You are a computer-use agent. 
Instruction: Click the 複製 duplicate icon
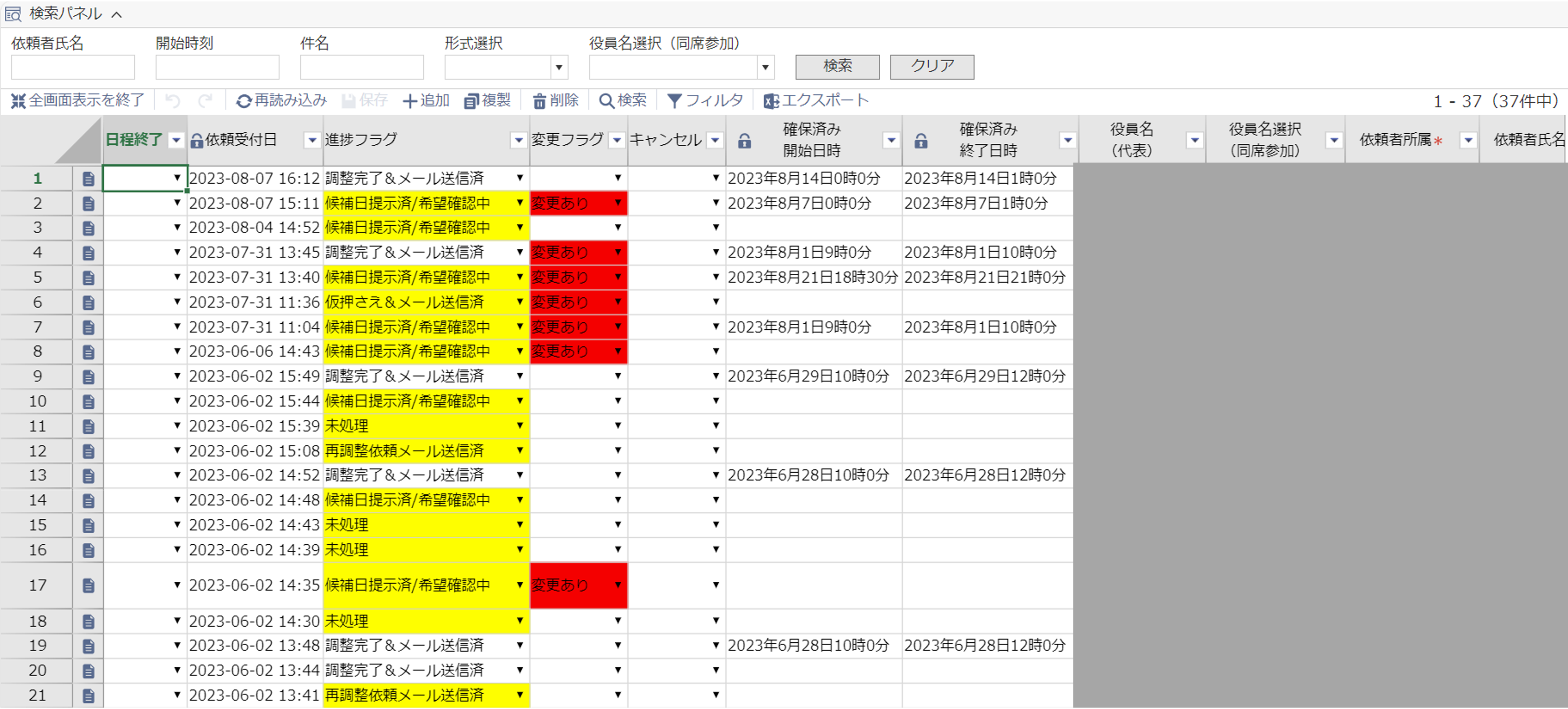point(471,101)
